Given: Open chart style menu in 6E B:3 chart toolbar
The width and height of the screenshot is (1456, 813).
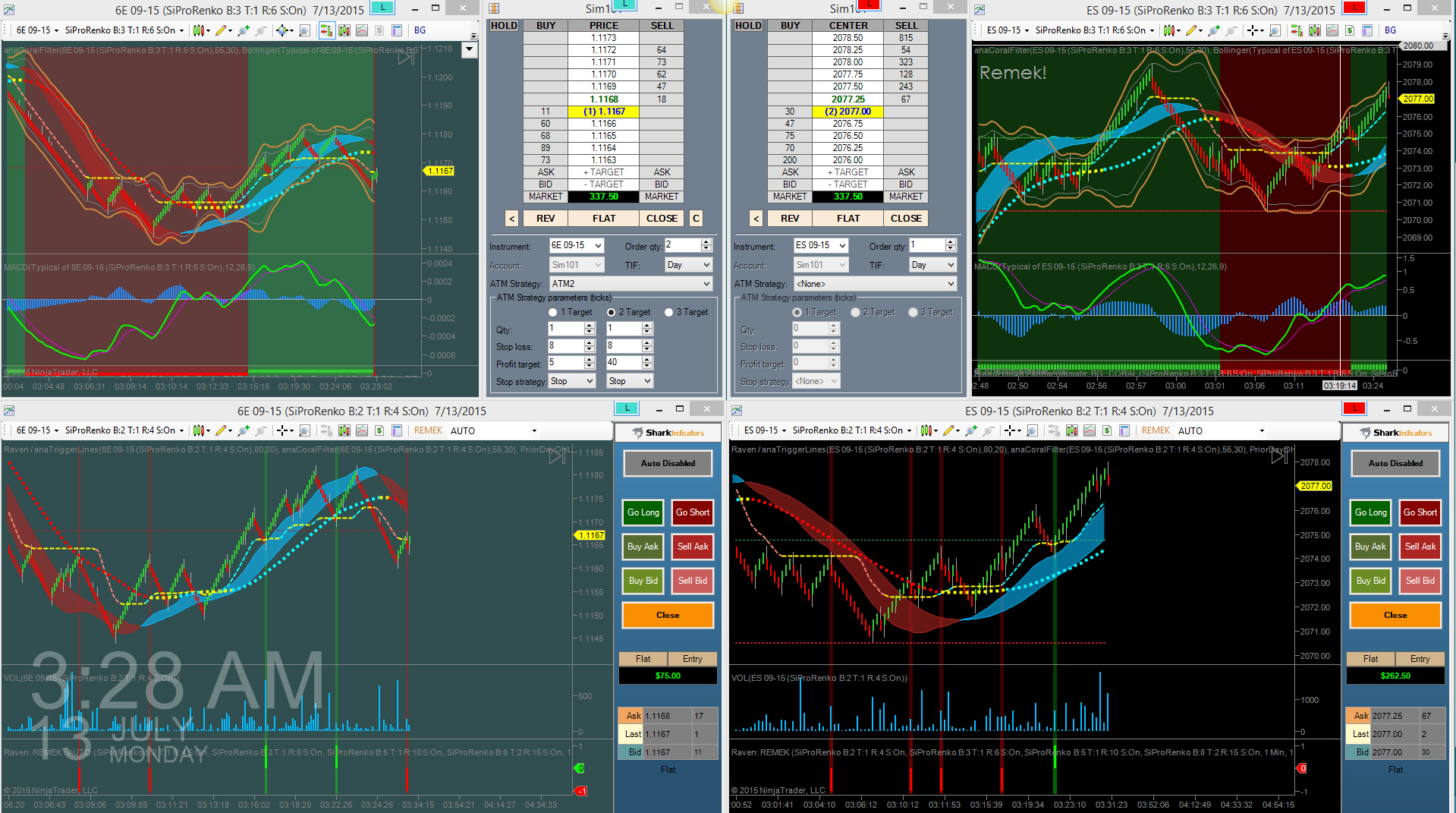Looking at the screenshot, I should (x=200, y=30).
